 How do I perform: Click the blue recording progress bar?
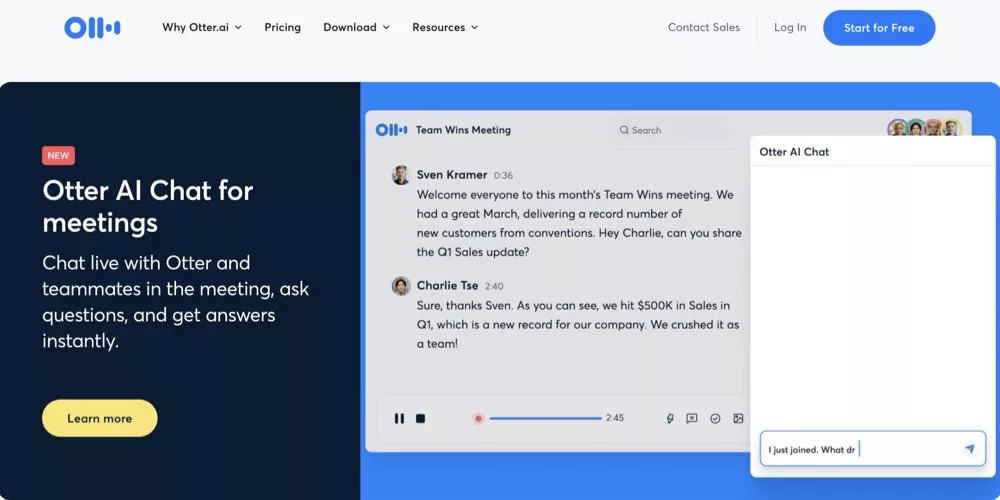pyautogui.click(x=545, y=418)
